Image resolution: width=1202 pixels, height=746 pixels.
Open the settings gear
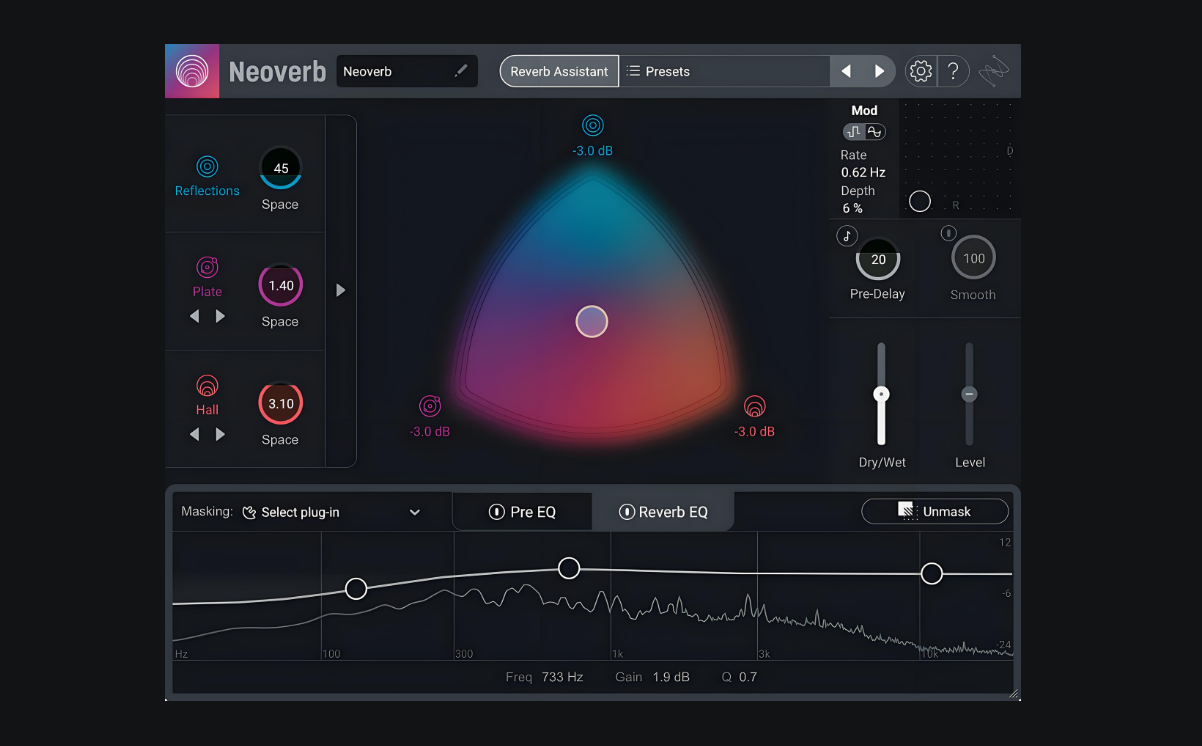pos(920,71)
